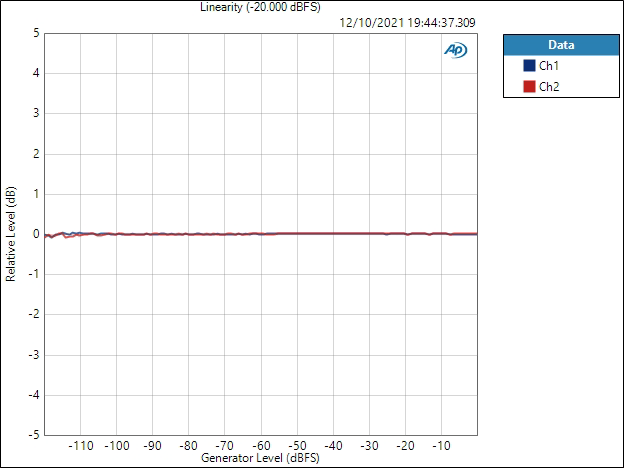Image resolution: width=624 pixels, height=468 pixels.
Task: Click the -100 x-axis tick label
Action: click(x=117, y=446)
